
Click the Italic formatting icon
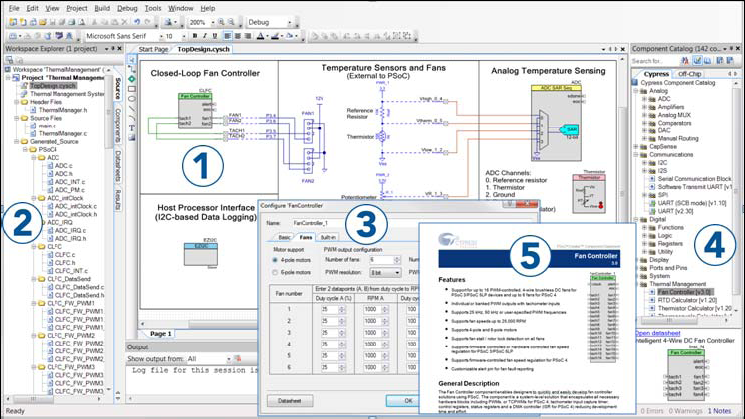(204, 36)
